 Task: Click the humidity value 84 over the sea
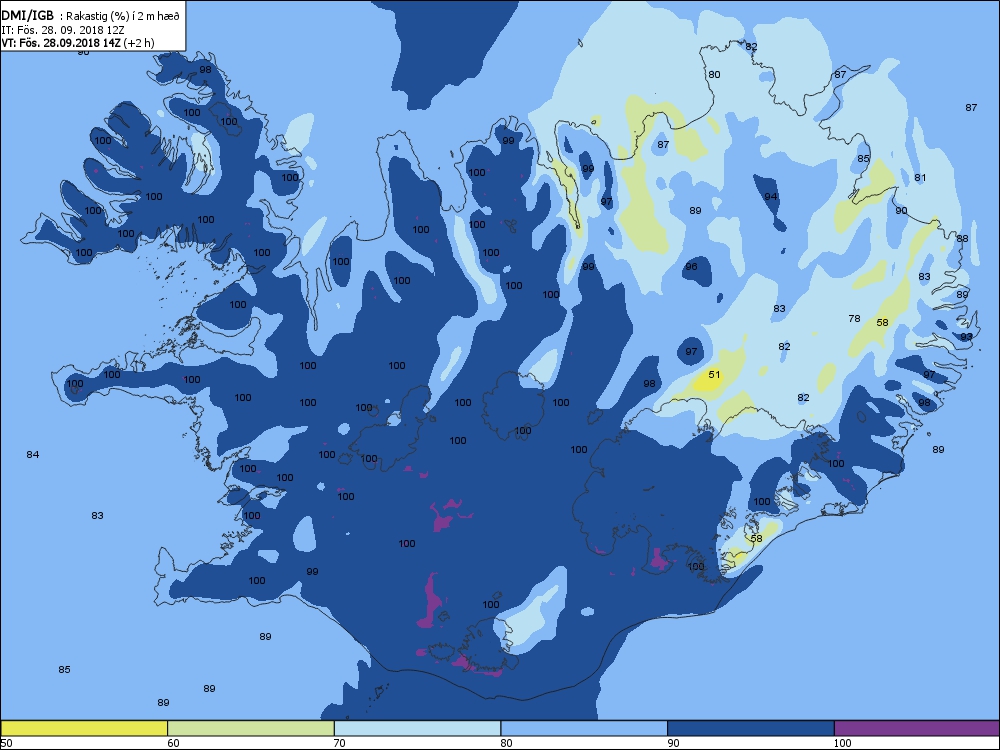(33, 454)
